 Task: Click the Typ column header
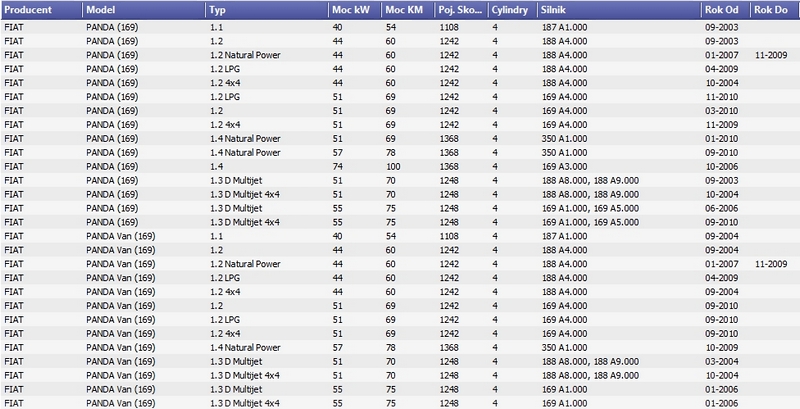tap(267, 10)
